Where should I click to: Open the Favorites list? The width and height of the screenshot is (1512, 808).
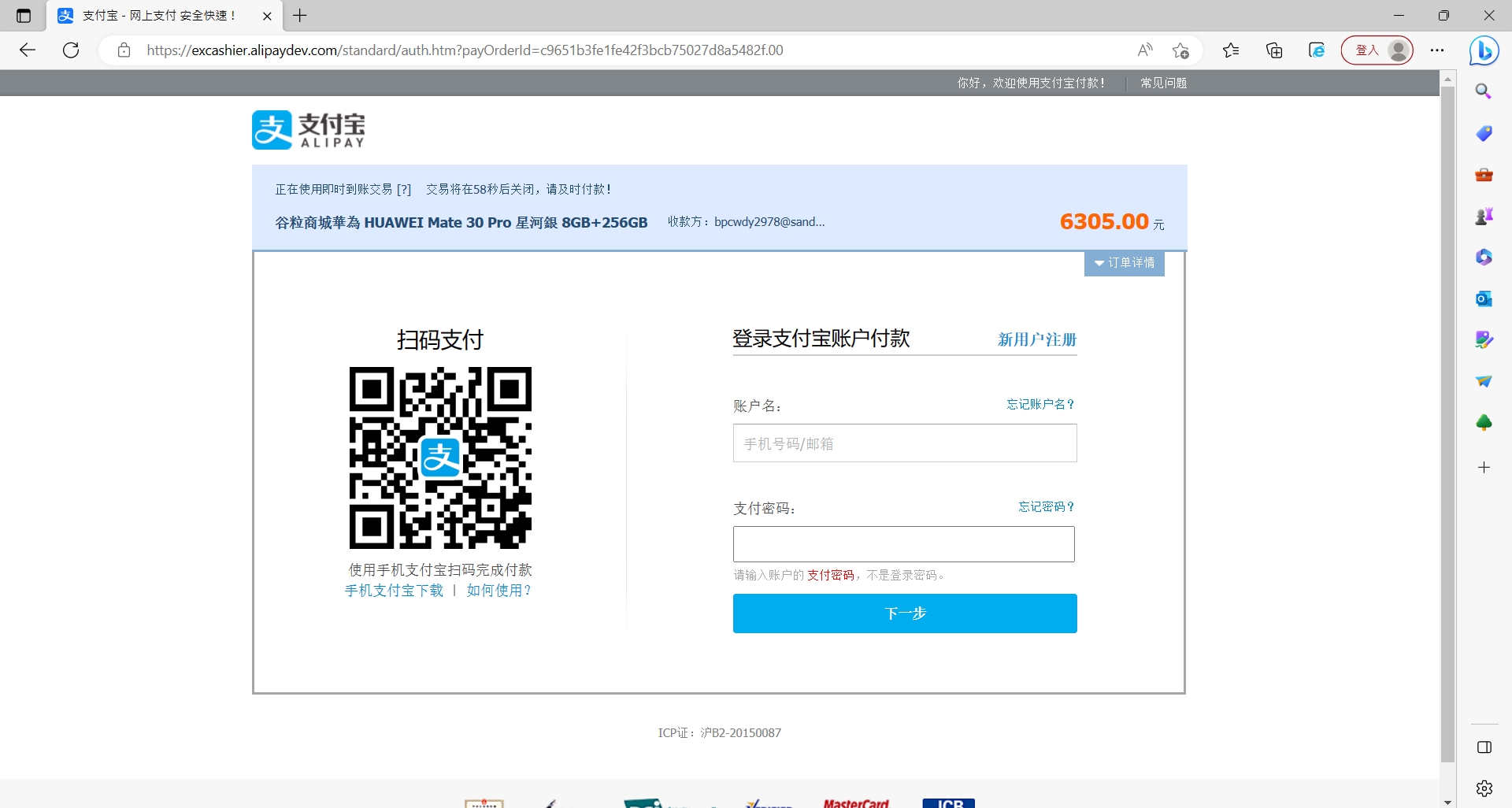pos(1231,50)
